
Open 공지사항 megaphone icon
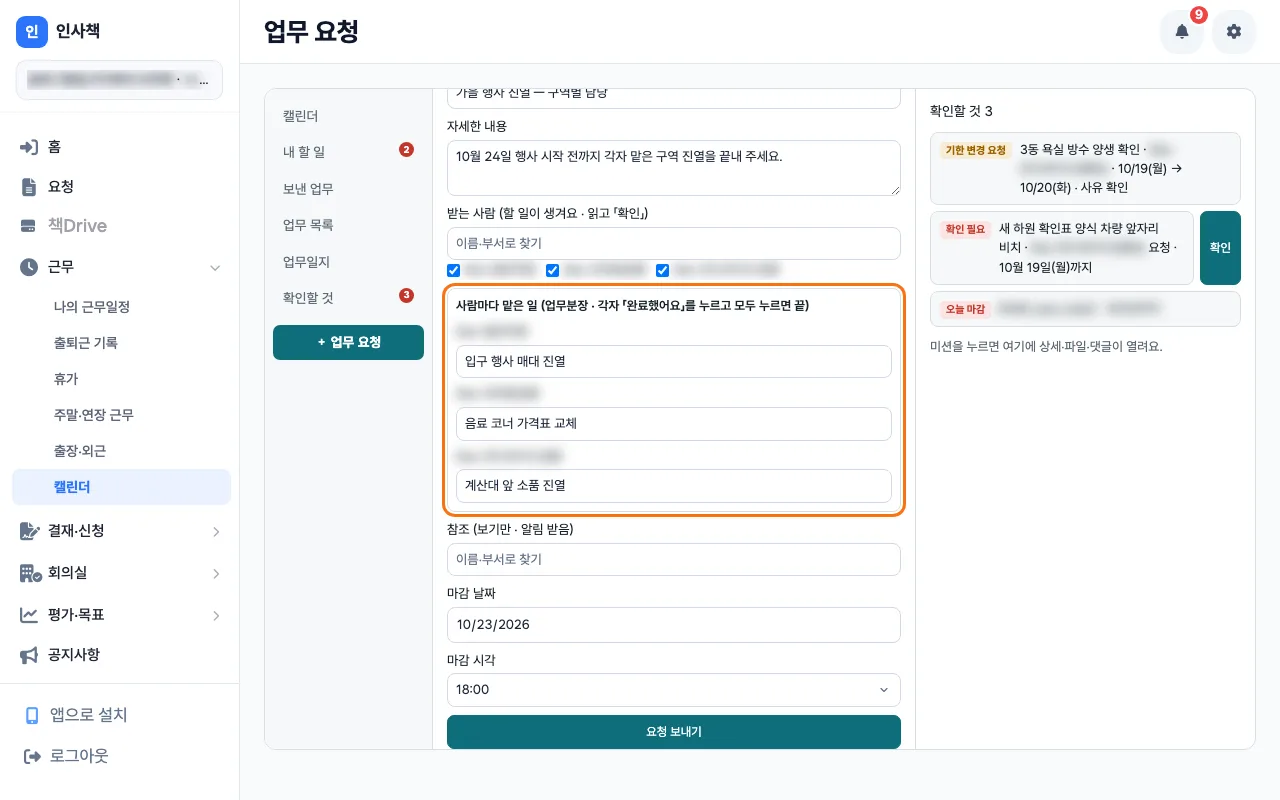pos(29,655)
